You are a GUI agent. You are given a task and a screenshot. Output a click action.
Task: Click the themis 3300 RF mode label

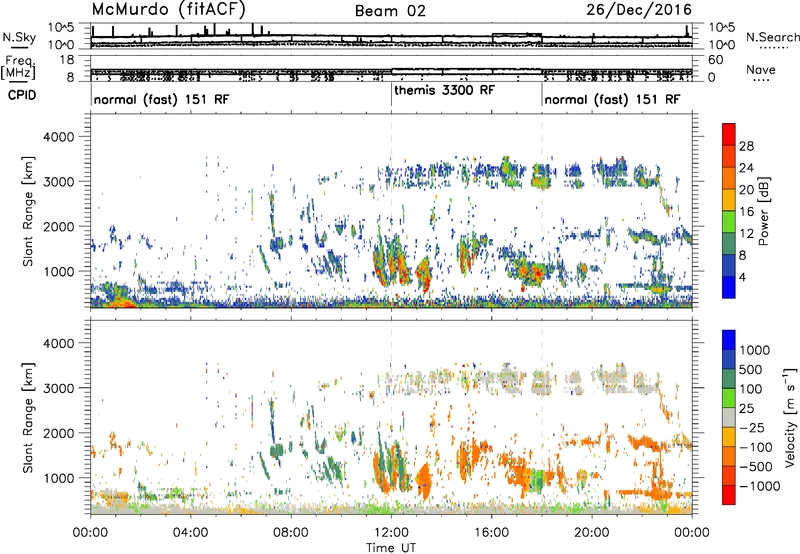444,90
